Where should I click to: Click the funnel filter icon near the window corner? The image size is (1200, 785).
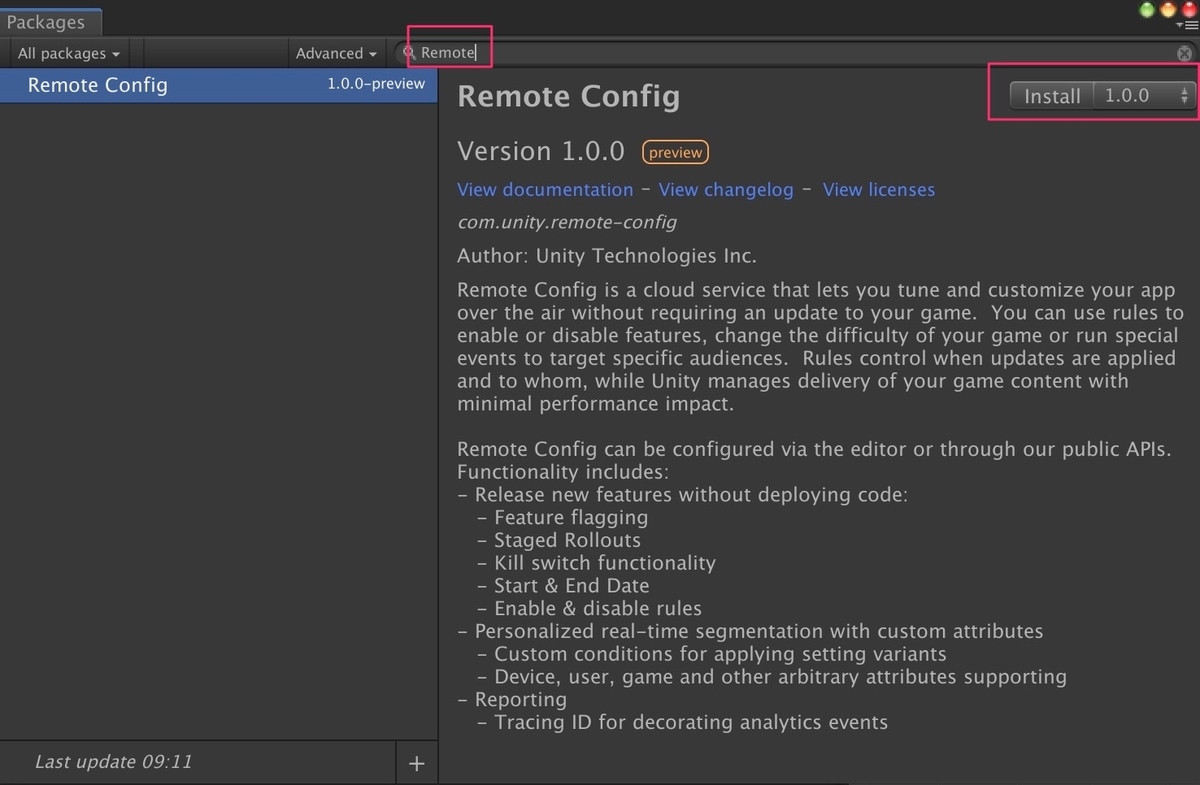1180,25
